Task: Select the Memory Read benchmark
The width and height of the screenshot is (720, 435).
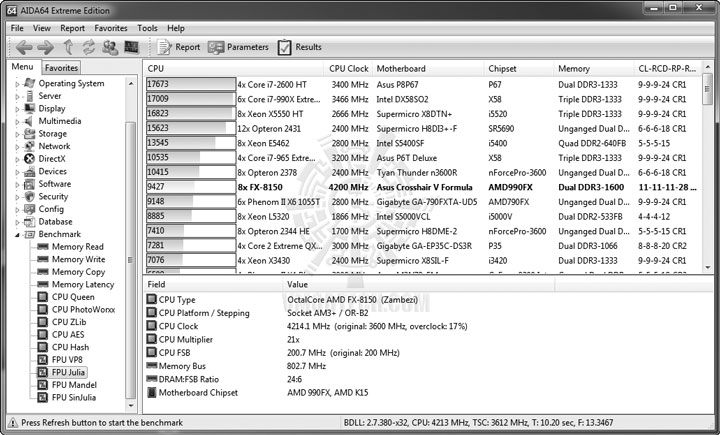Action: [78, 247]
